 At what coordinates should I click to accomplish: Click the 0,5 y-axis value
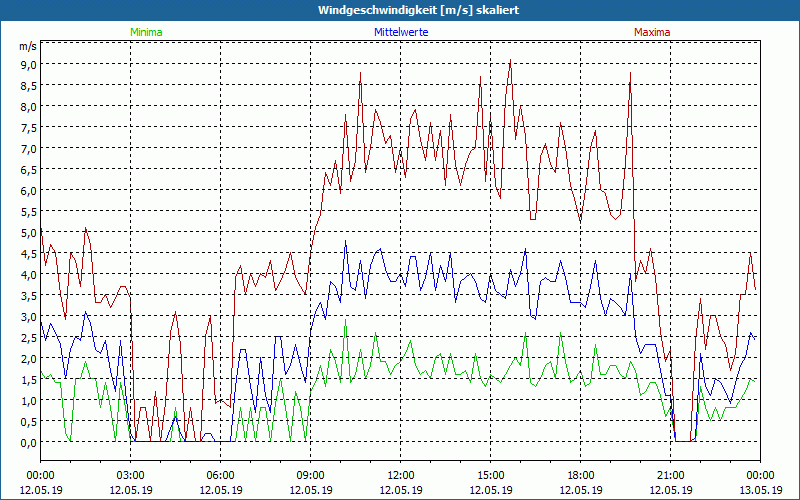point(29,421)
